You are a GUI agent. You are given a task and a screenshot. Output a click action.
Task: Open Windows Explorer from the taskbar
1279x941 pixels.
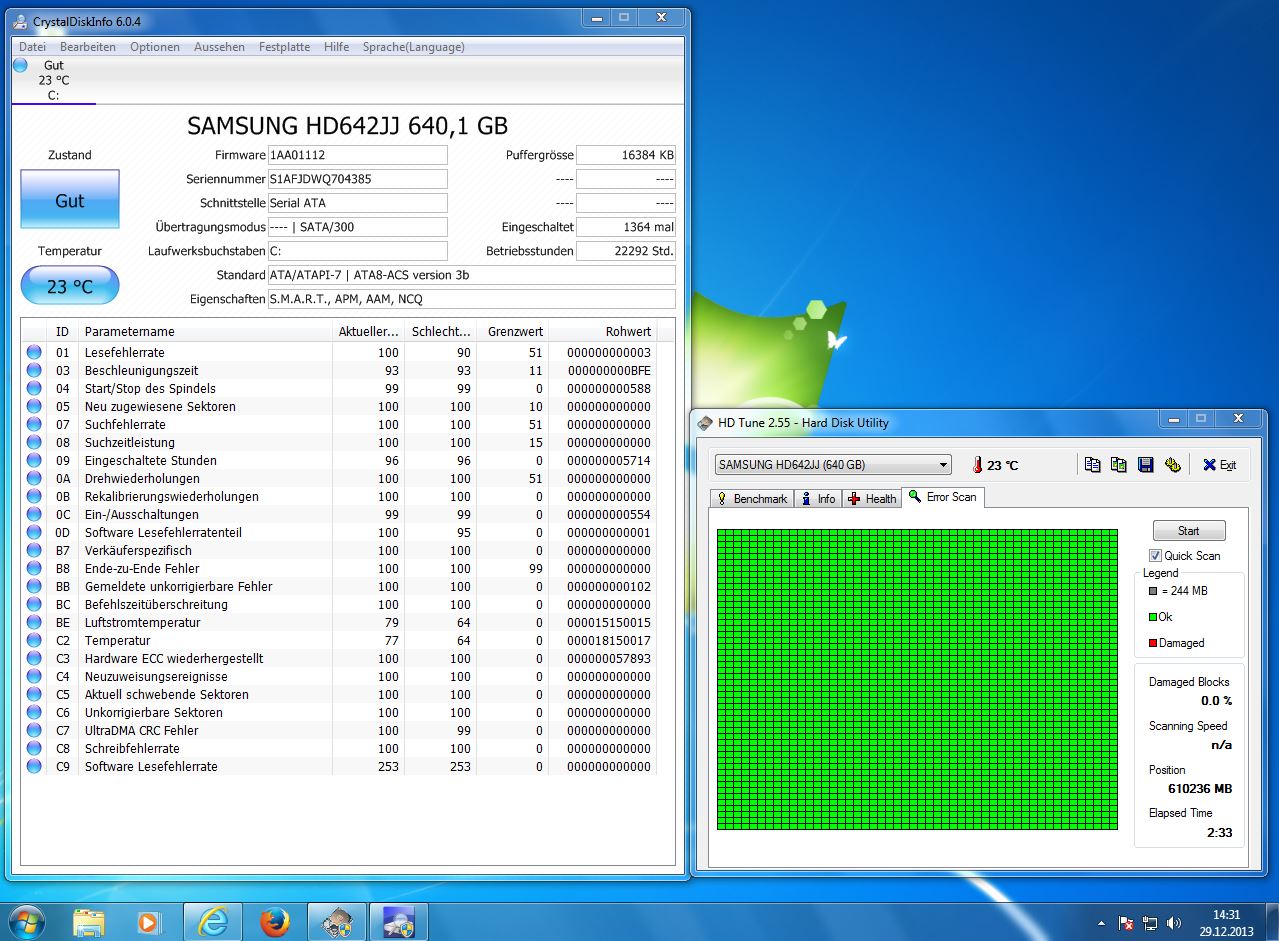click(x=88, y=921)
